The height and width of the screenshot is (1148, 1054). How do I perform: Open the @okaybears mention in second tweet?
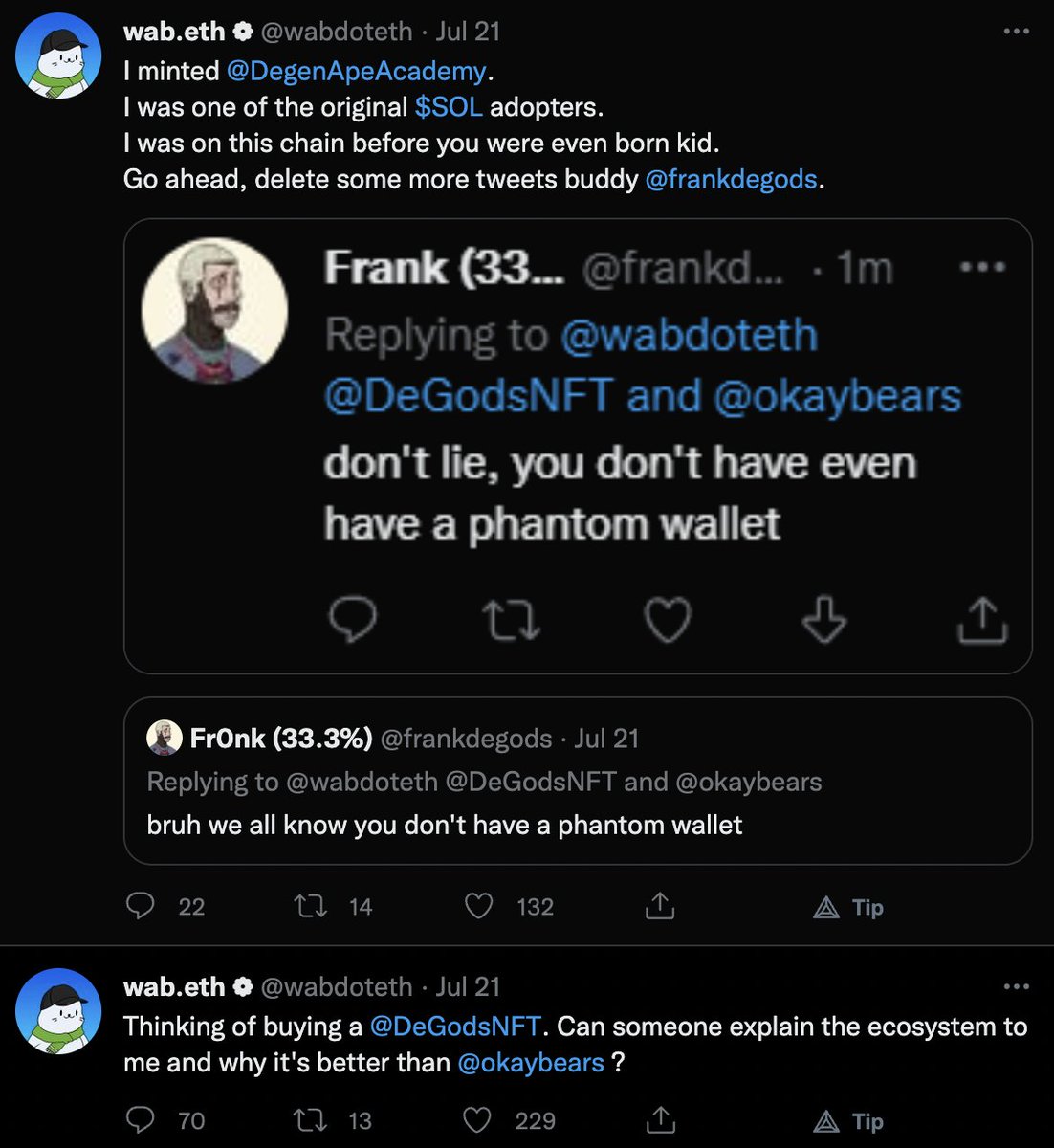(531, 1062)
